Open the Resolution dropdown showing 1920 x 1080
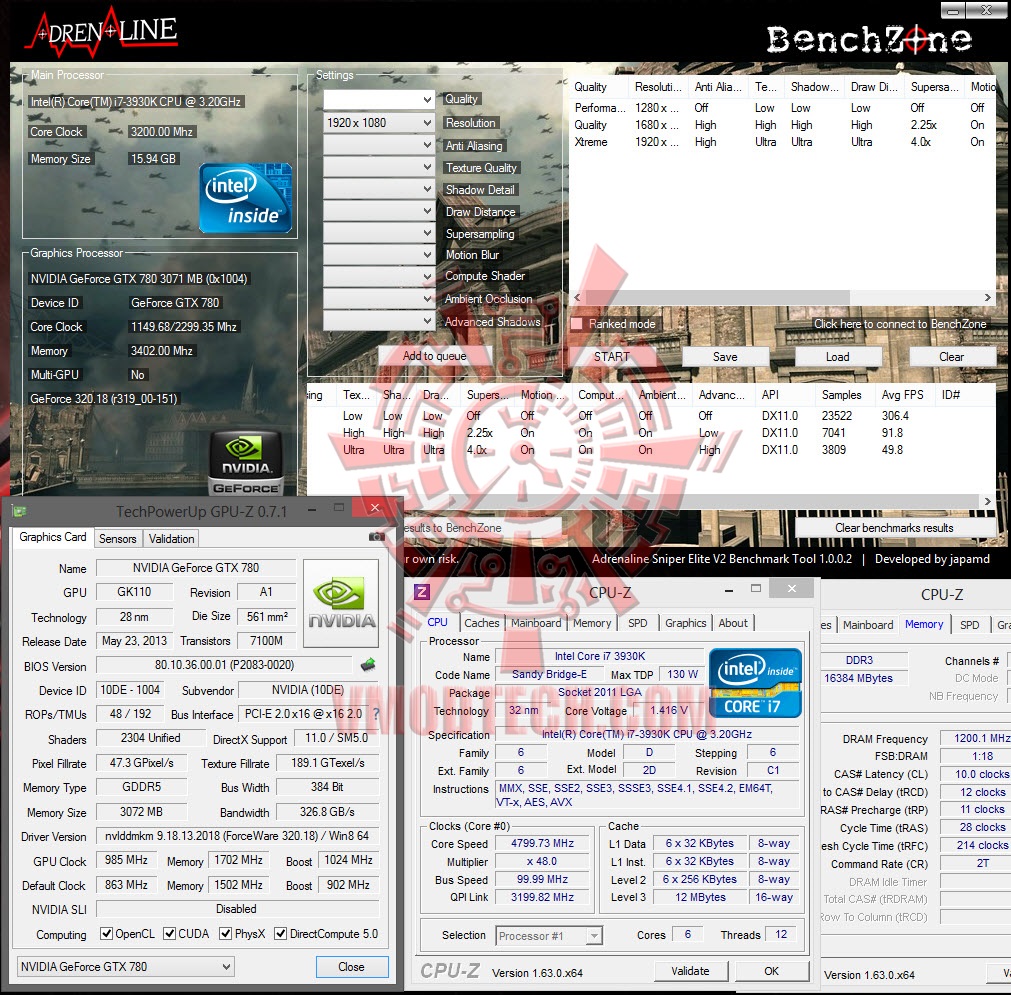The width and height of the screenshot is (1011, 995). tap(379, 123)
